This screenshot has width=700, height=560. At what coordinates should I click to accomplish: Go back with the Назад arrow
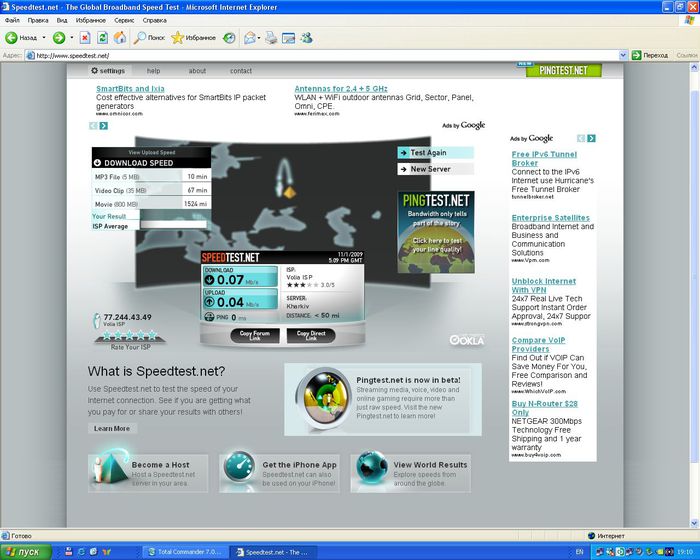pos(21,38)
